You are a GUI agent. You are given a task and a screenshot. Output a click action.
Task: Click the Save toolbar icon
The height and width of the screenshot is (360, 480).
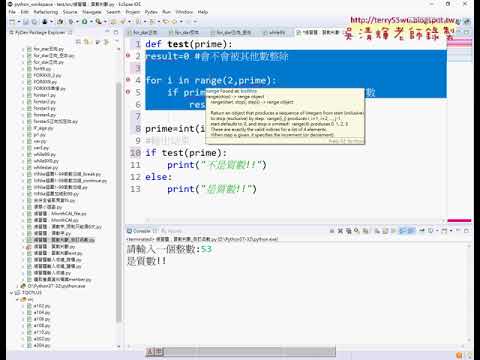(27, 22)
